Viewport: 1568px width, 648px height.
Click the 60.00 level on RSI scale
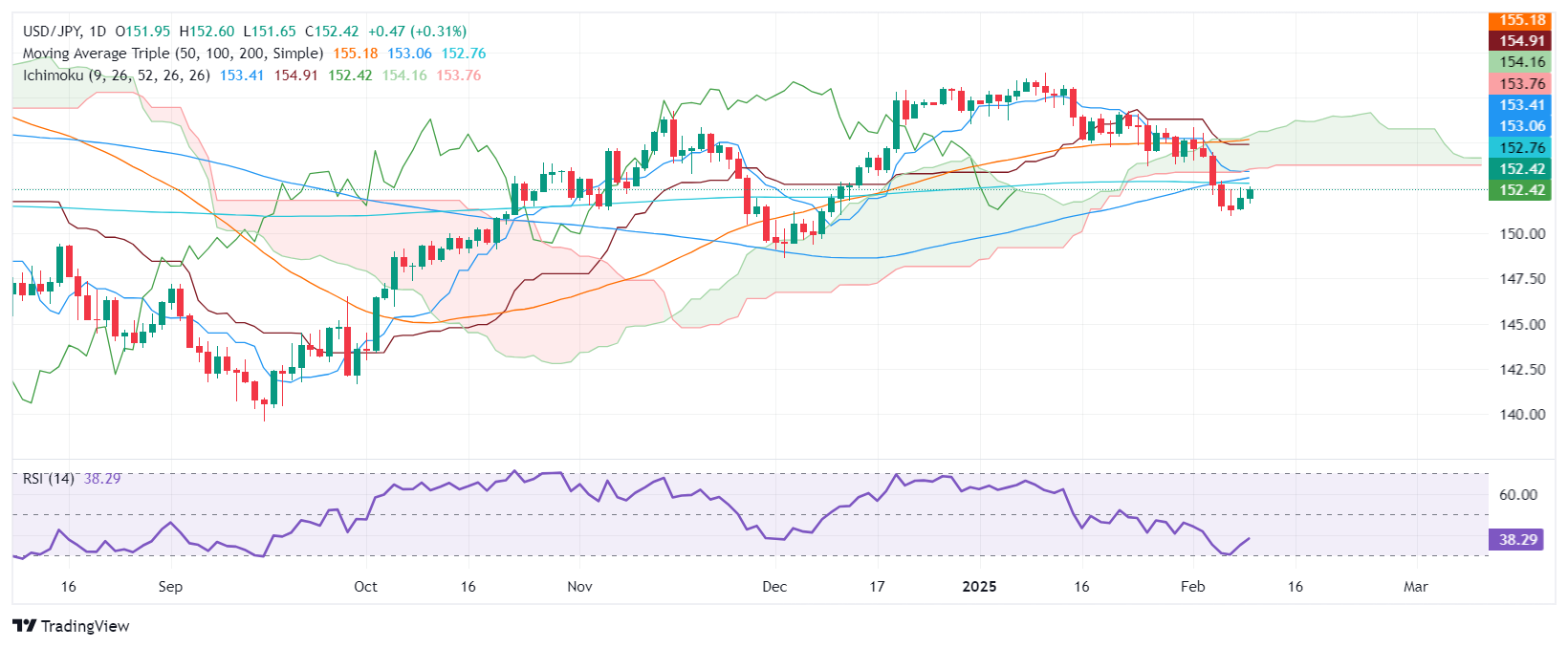point(1518,495)
